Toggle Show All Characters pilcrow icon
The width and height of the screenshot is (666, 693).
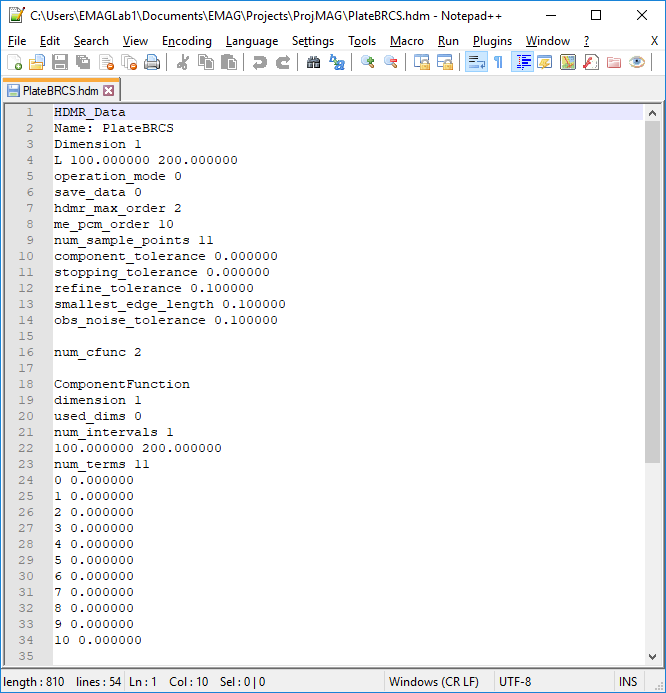click(x=499, y=62)
